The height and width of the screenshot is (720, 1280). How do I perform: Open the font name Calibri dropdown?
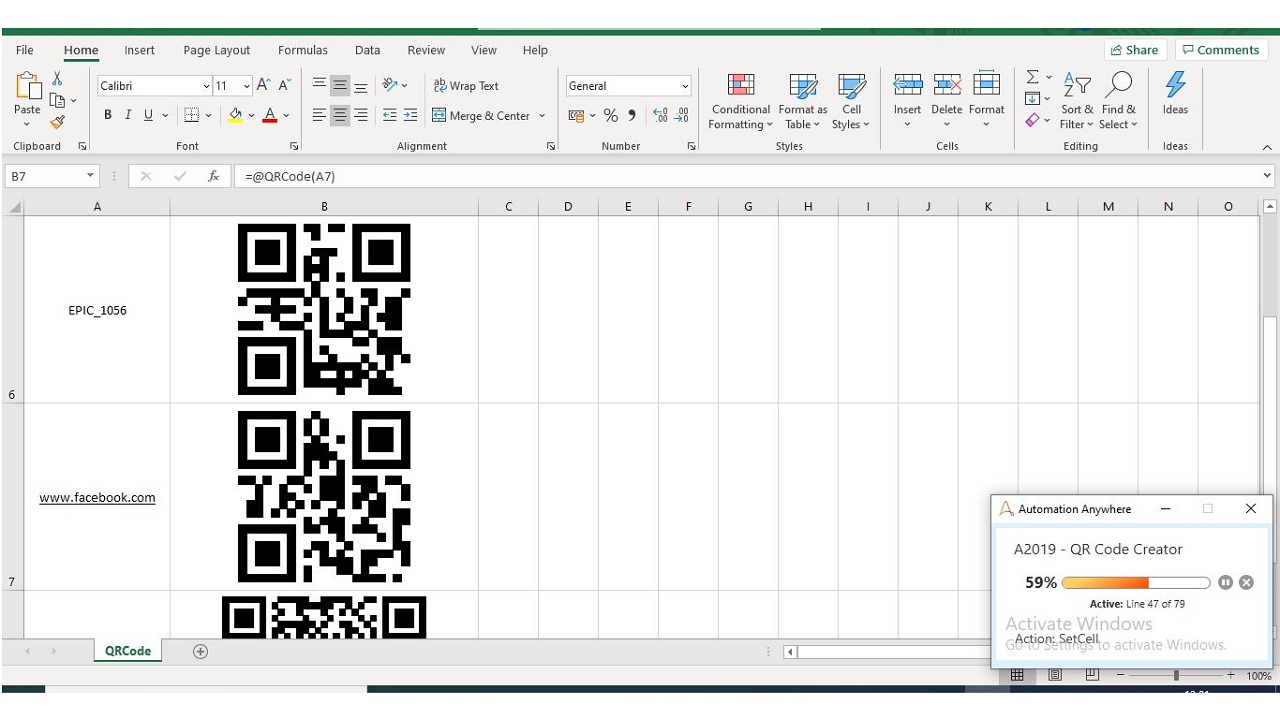tap(206, 86)
